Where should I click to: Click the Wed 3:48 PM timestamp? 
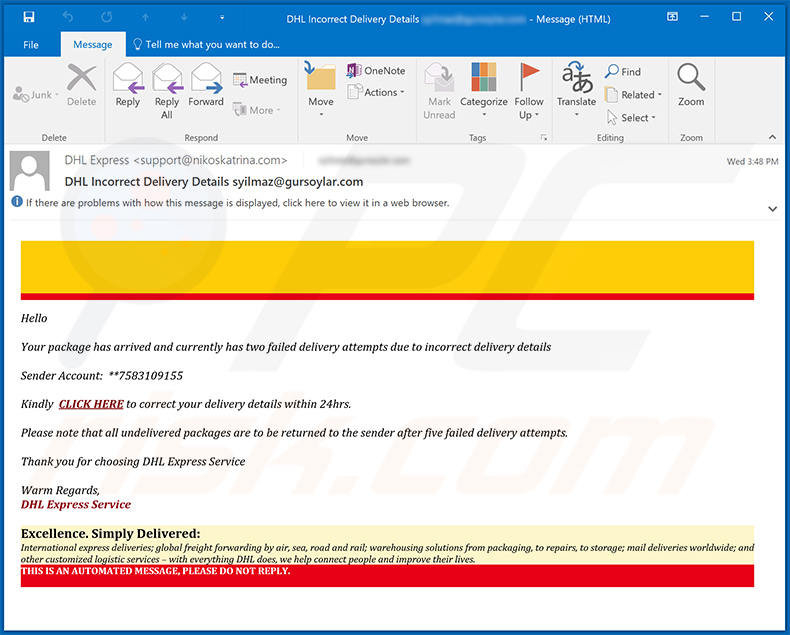pyautogui.click(x=752, y=162)
